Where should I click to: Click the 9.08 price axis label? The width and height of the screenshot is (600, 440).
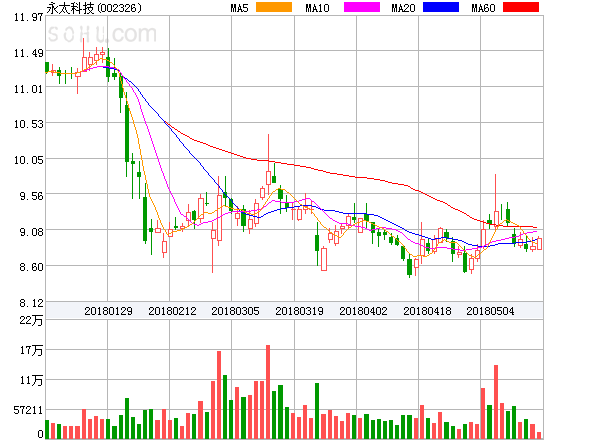click(x=31, y=232)
